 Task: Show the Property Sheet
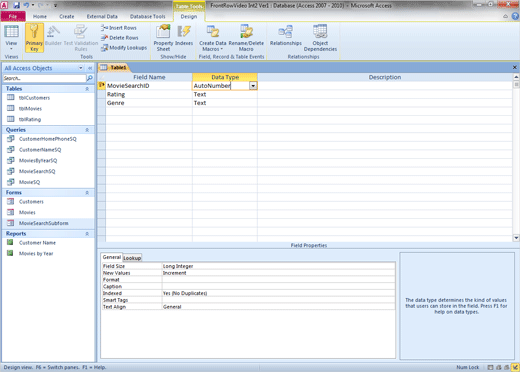click(x=163, y=38)
